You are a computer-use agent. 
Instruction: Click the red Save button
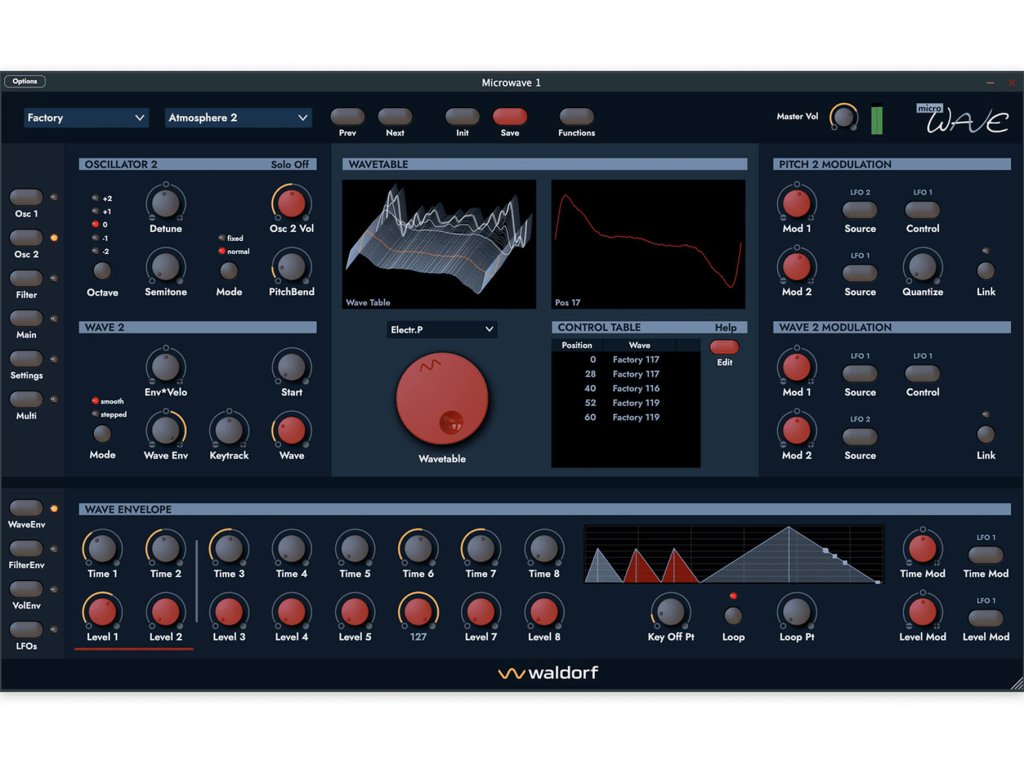tap(509, 116)
